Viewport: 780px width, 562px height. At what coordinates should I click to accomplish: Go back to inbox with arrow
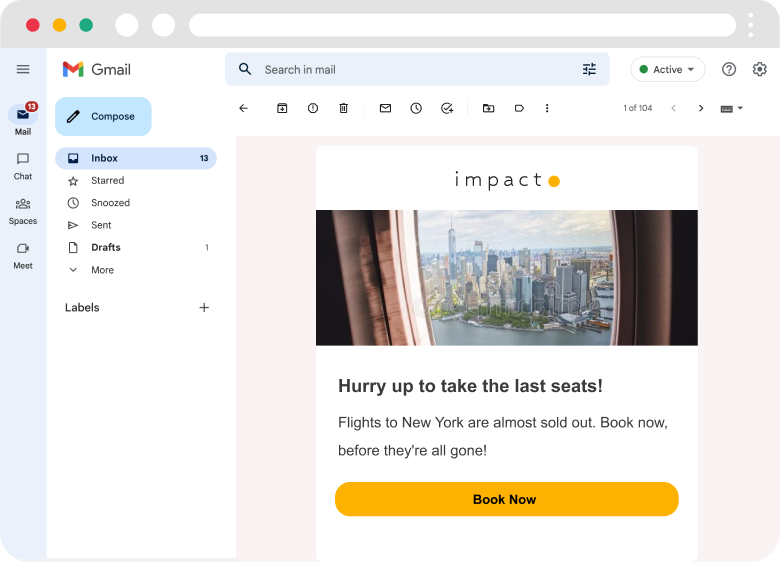pos(243,108)
